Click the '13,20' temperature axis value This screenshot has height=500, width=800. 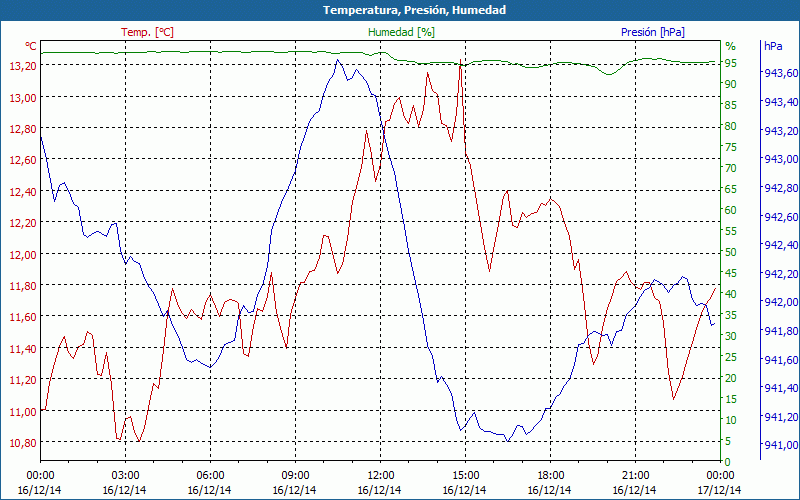pos(23,65)
